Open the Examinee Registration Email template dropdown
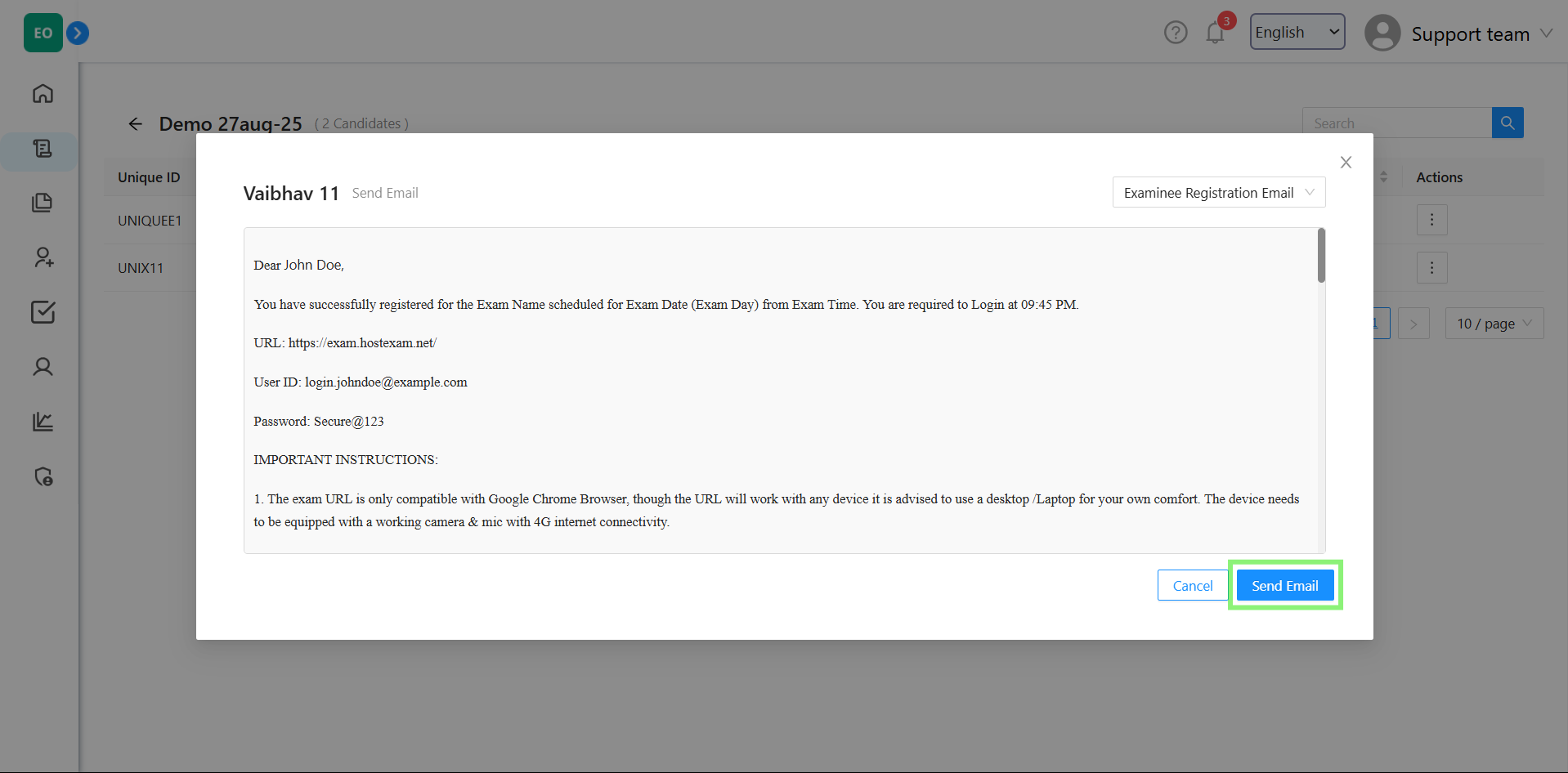Screen dimensions: 1568x773 1218,193
